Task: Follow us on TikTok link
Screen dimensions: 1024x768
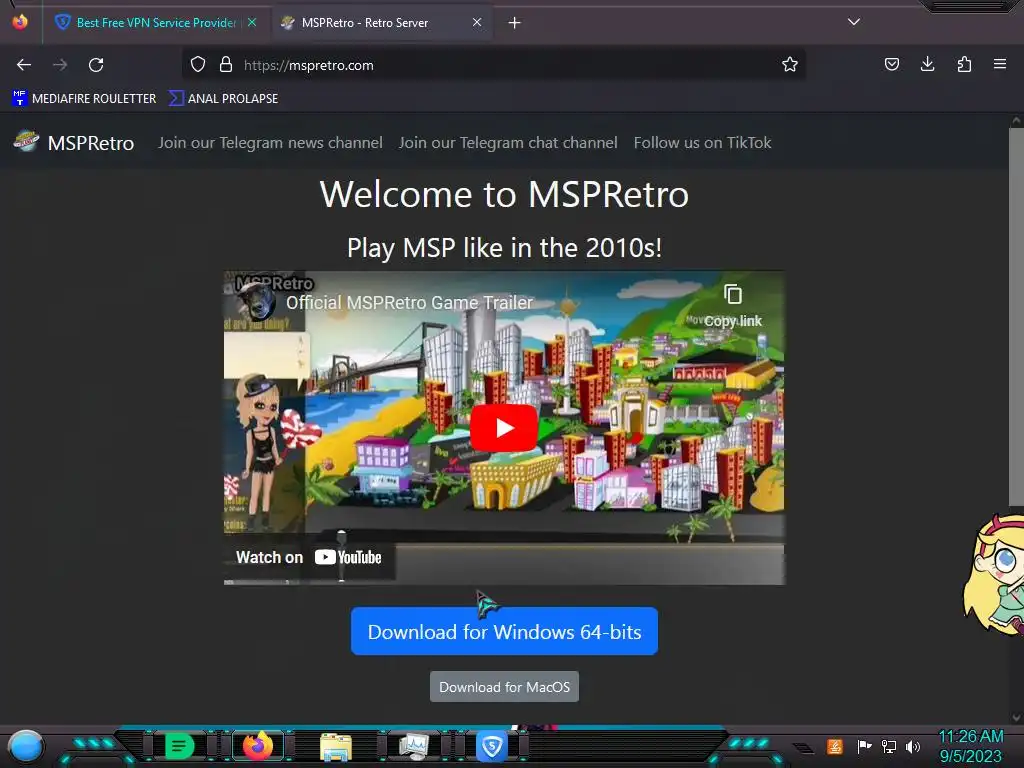Action: [x=703, y=142]
